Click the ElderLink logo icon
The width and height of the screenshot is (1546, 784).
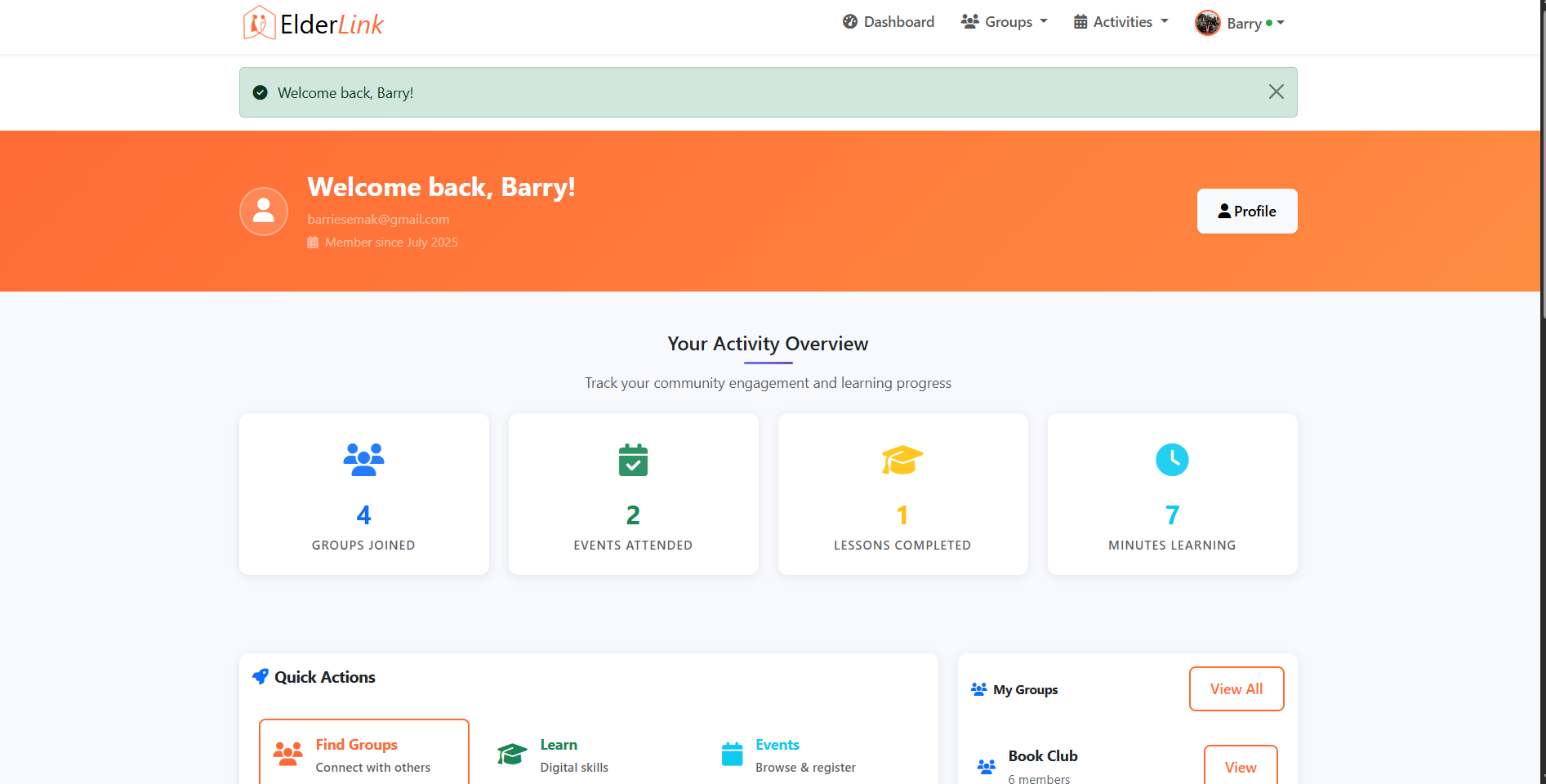(x=259, y=22)
